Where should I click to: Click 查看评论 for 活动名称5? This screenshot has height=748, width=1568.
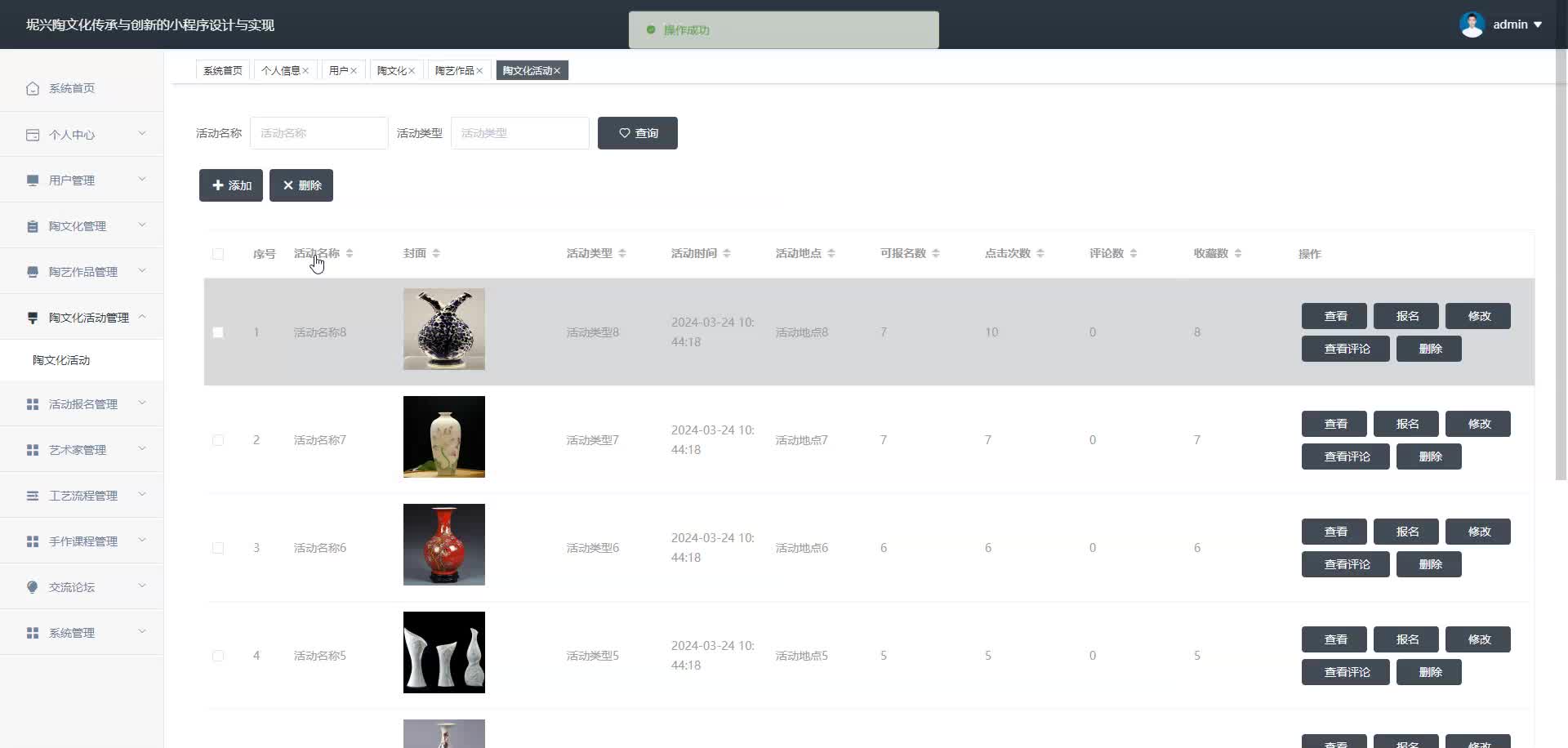coord(1346,672)
